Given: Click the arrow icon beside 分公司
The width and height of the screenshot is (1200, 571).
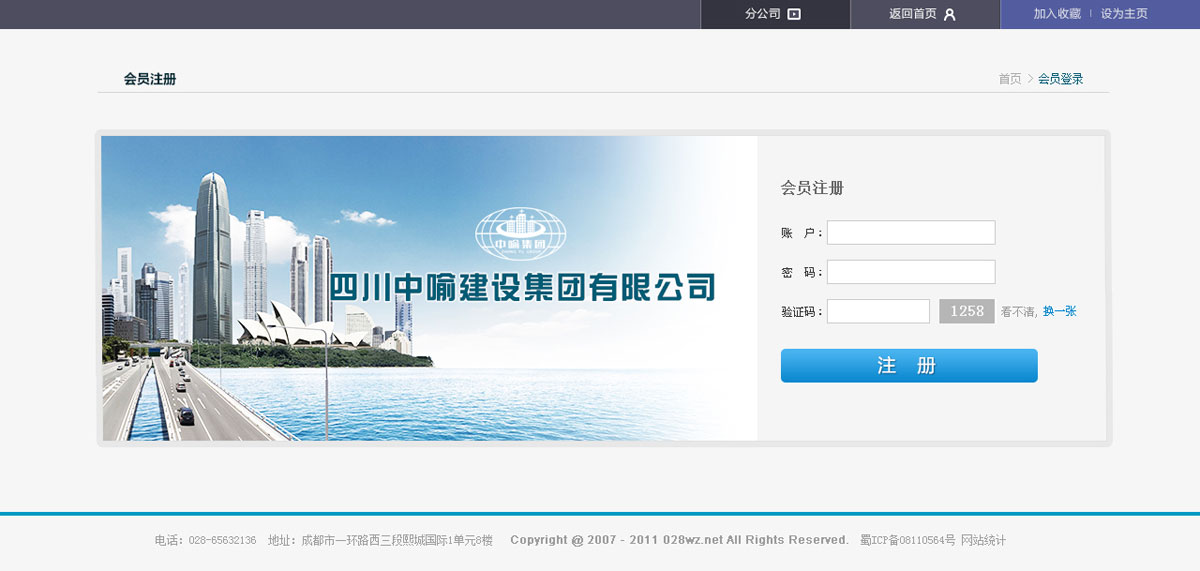Looking at the screenshot, I should click(794, 14).
